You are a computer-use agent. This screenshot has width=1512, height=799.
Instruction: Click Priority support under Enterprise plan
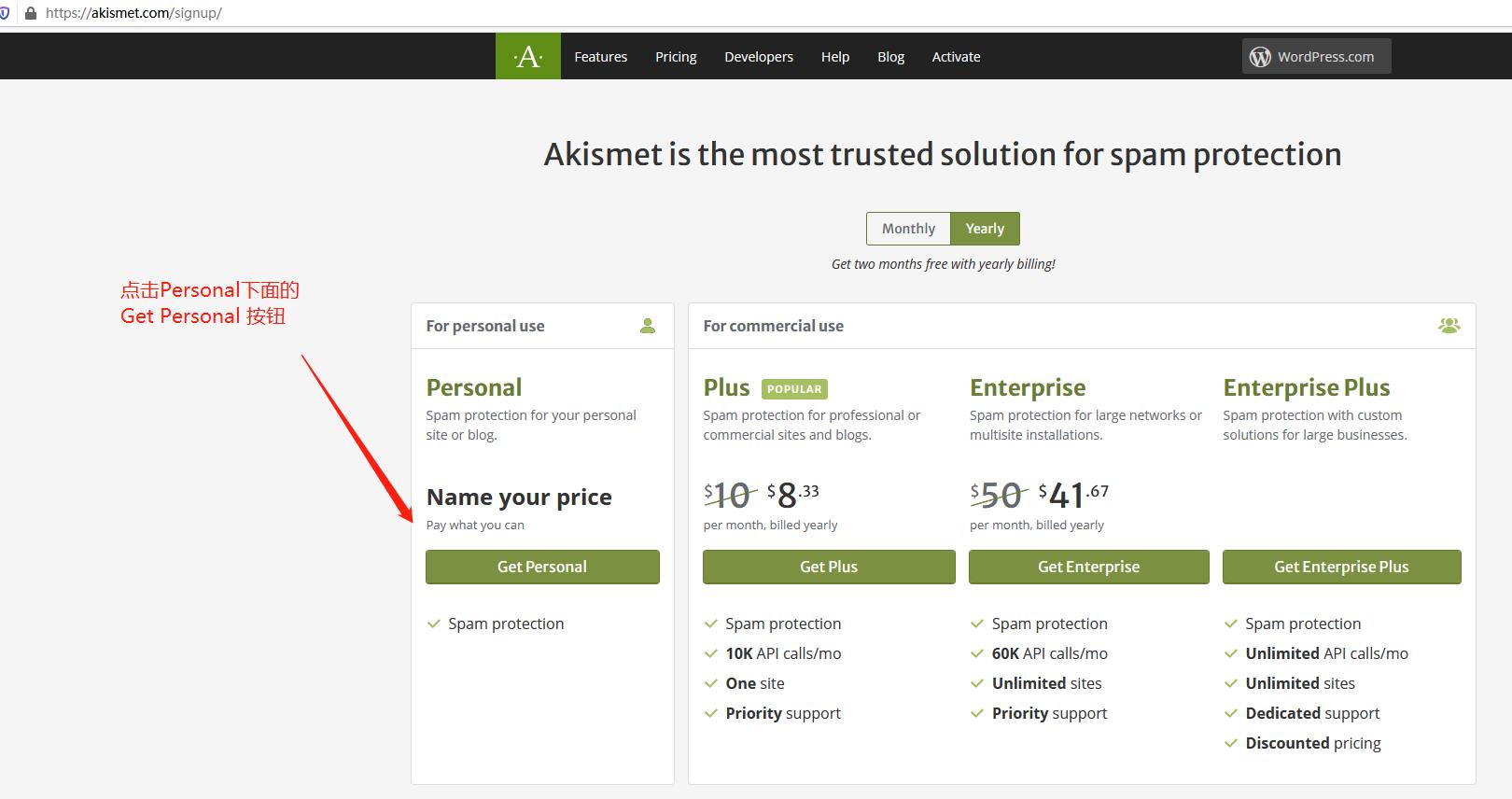1049,713
